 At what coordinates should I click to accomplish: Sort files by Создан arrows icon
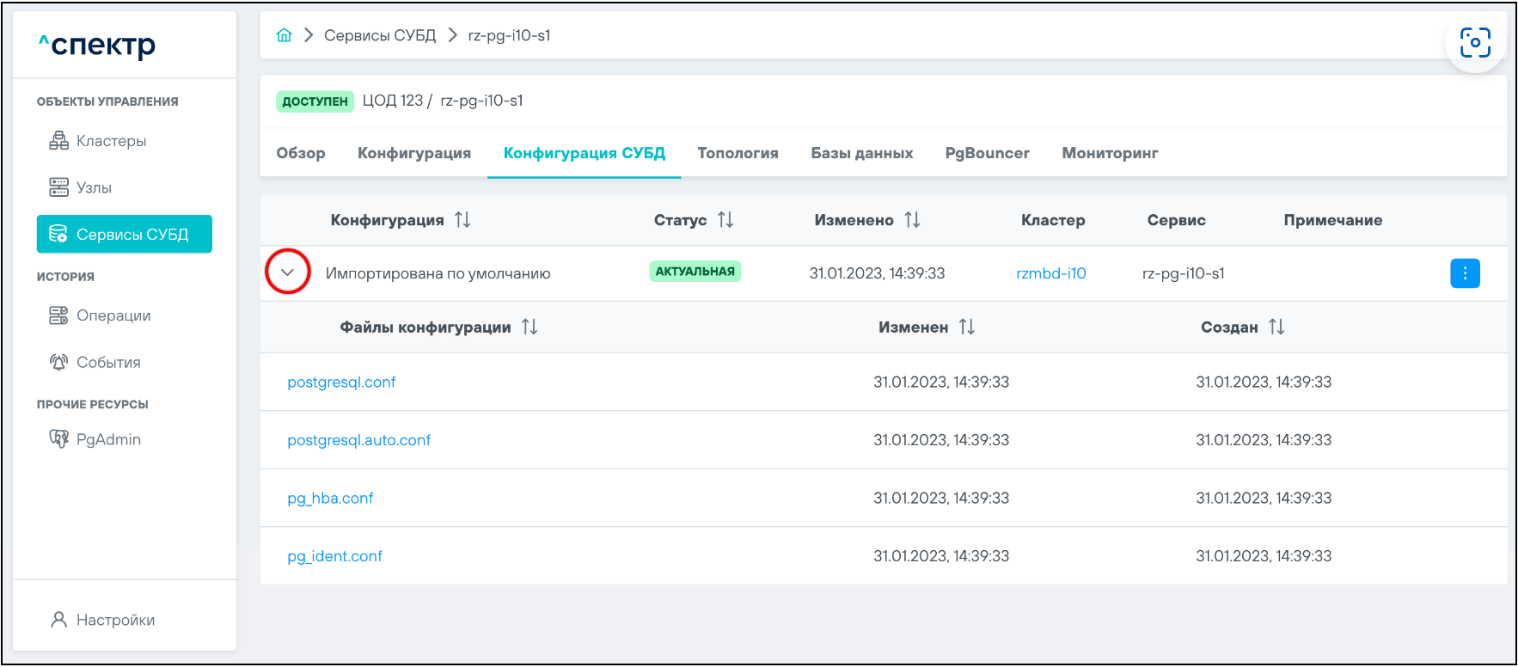pos(1276,328)
